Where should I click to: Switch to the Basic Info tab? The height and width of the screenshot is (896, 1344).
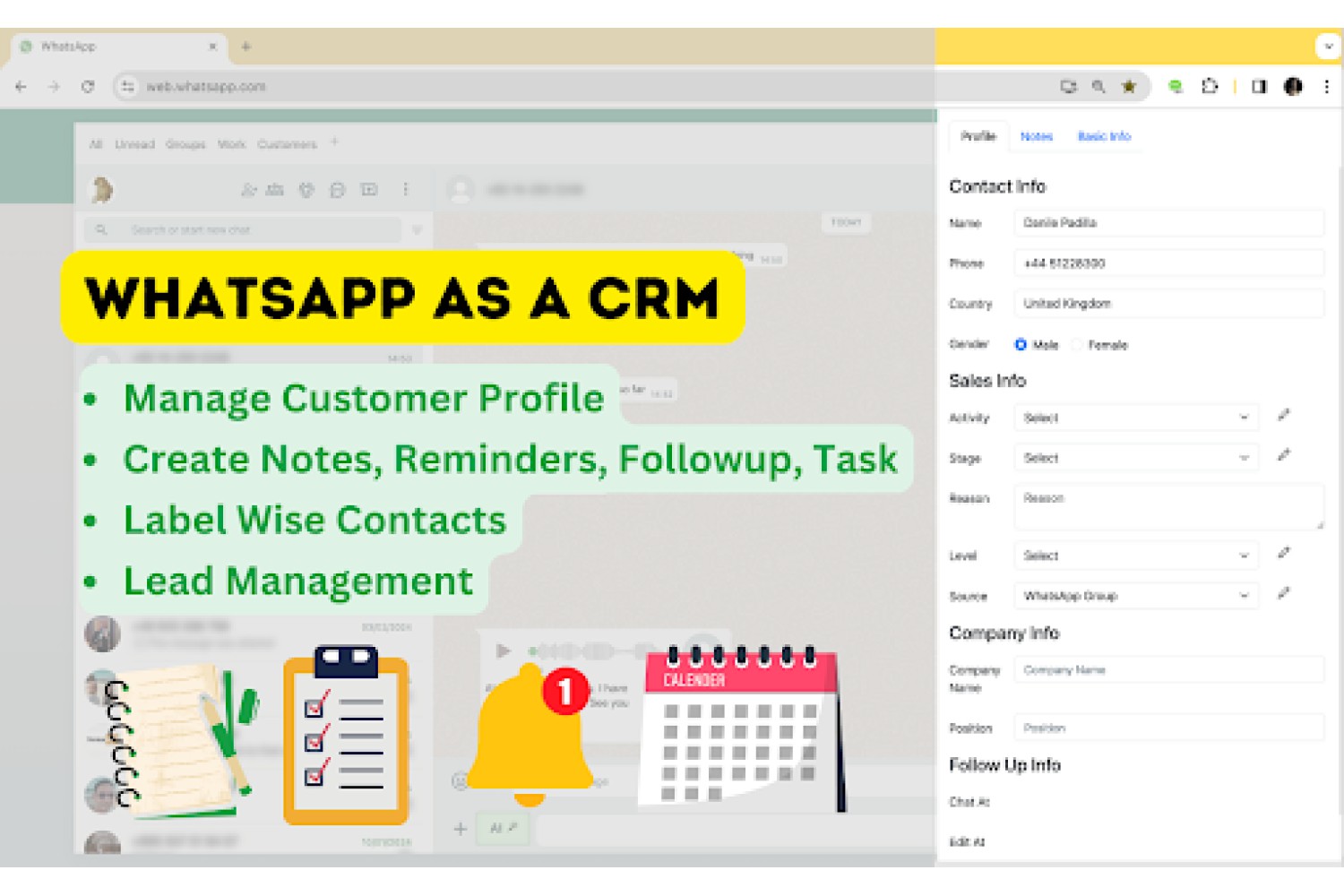[x=1104, y=136]
